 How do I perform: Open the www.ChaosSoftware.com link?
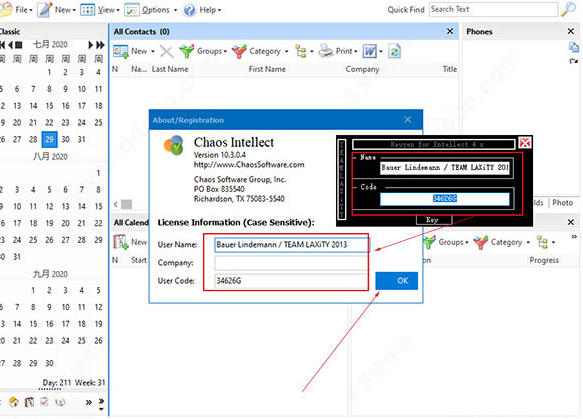tap(249, 165)
